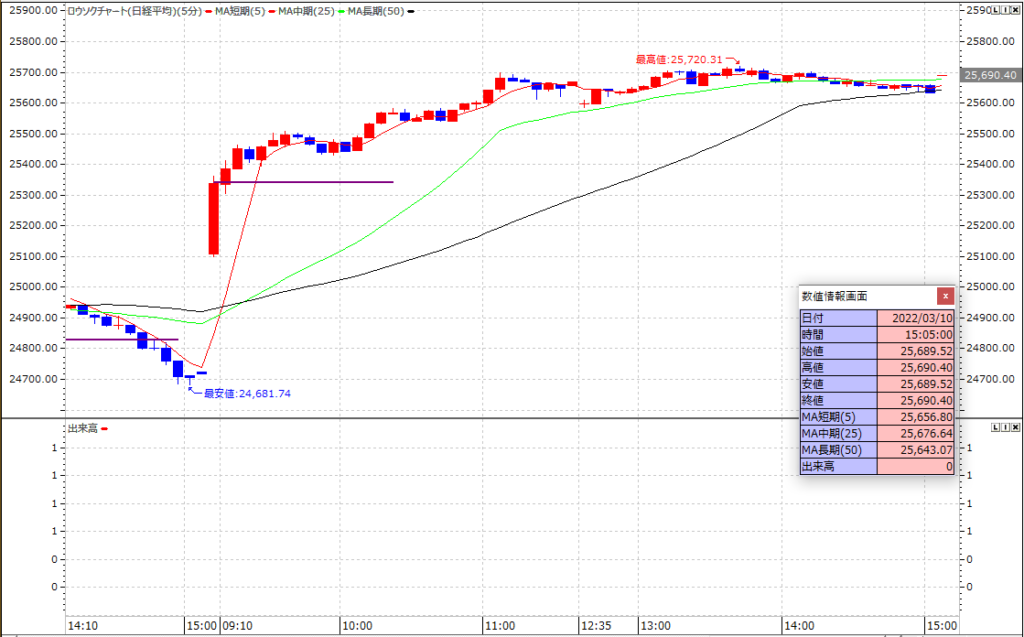Image resolution: width=1024 pixels, height=637 pixels.
Task: Select the value cell in the 始値 row
Action: [x=916, y=351]
